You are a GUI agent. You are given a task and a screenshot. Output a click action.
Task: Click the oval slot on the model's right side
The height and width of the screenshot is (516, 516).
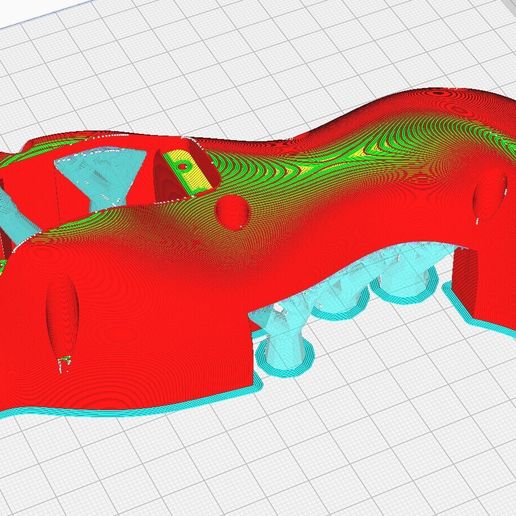tap(491, 197)
